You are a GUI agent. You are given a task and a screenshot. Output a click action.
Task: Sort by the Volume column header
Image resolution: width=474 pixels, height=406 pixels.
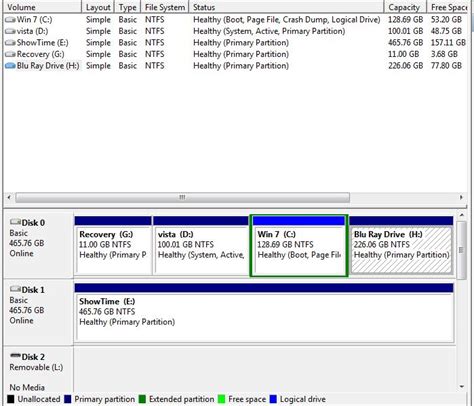click(x=42, y=7)
